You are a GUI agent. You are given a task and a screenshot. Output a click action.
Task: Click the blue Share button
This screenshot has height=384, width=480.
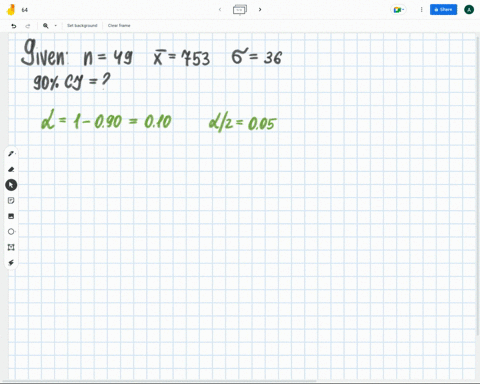[443, 10]
